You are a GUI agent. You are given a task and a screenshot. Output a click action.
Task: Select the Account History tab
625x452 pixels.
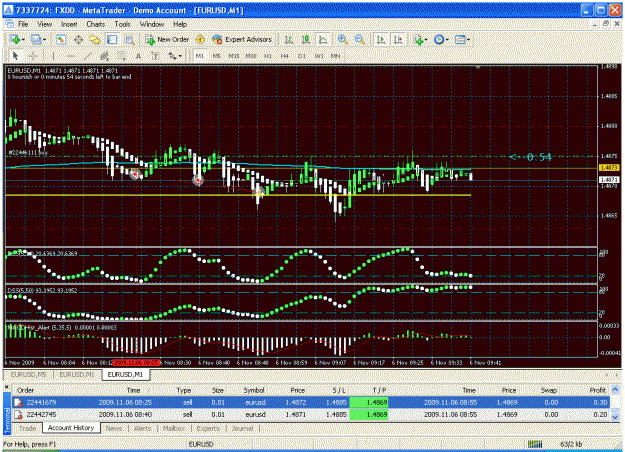coord(71,428)
